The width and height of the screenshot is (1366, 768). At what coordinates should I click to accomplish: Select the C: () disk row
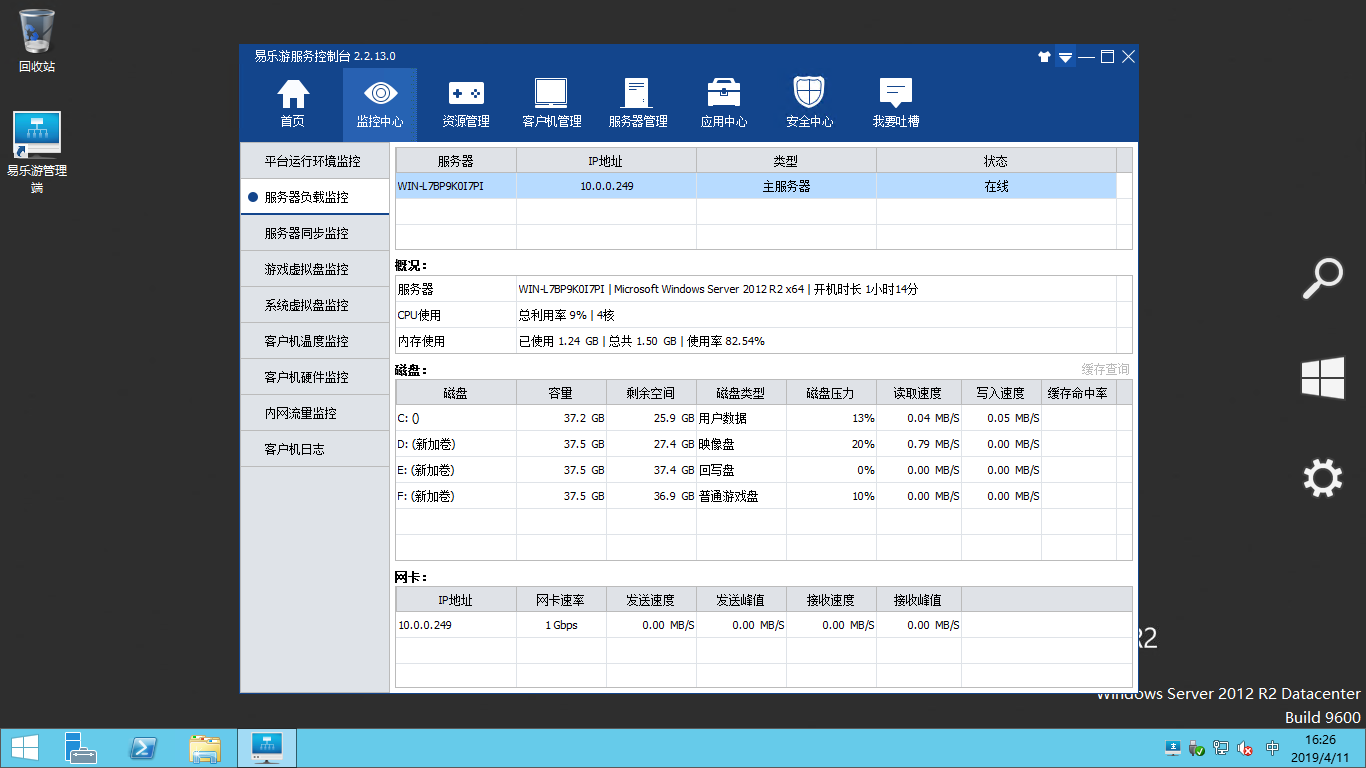pyautogui.click(x=764, y=418)
